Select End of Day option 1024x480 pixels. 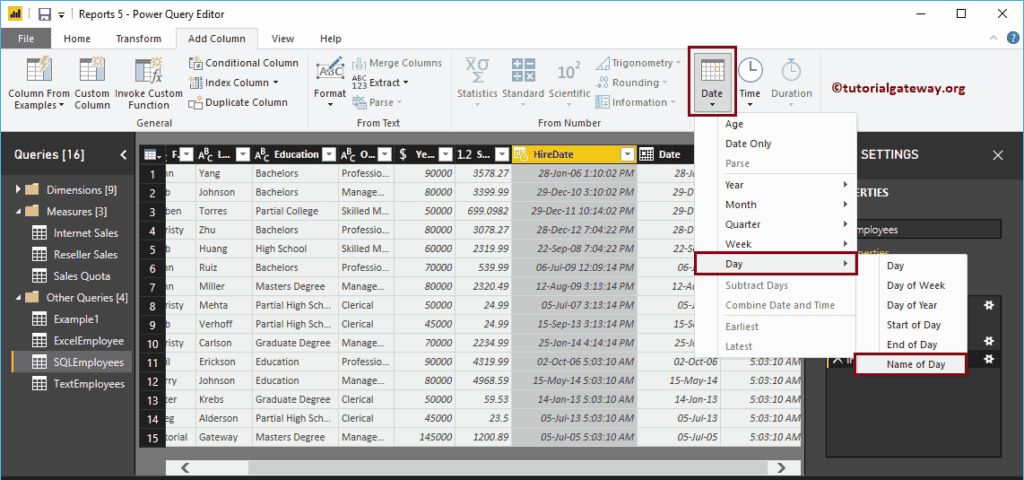click(912, 344)
